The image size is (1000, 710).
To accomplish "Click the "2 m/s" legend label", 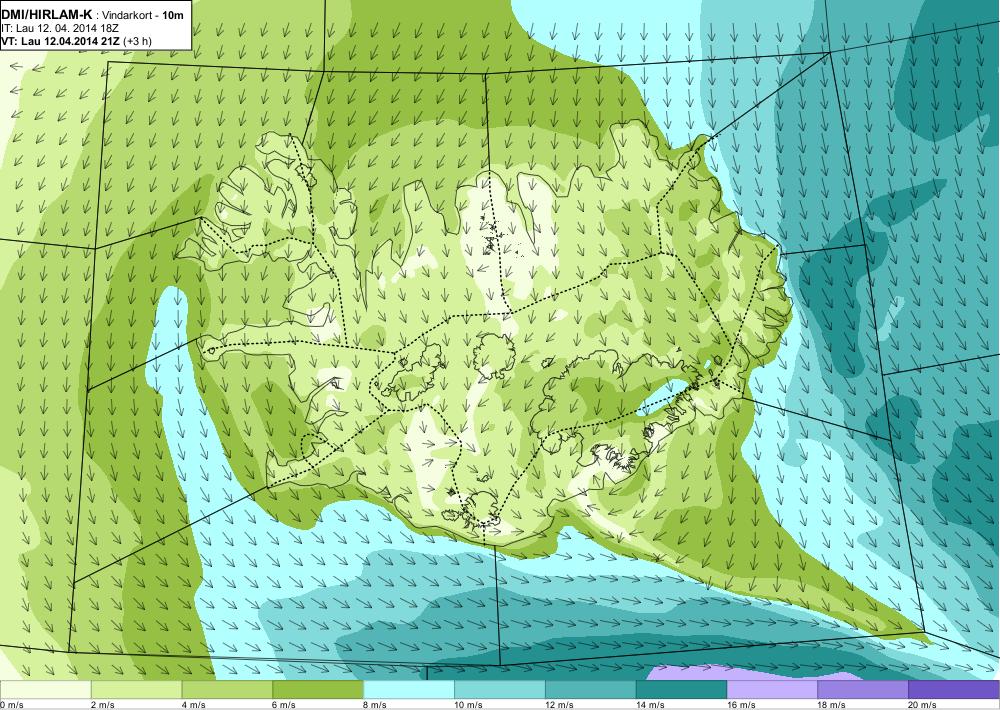I will (x=103, y=705).
